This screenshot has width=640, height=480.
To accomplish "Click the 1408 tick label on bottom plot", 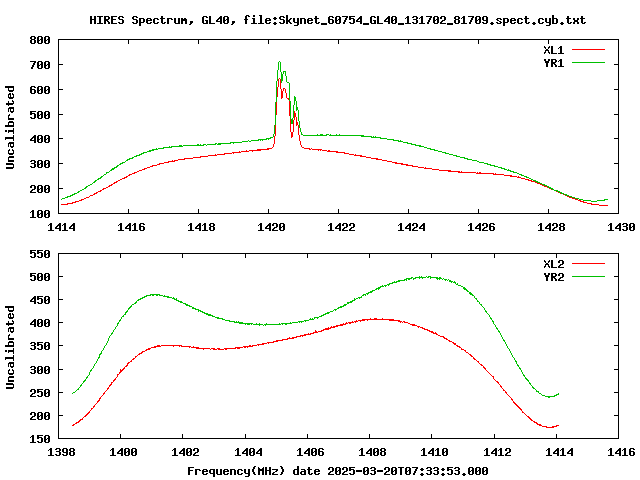I will tap(372, 452).
